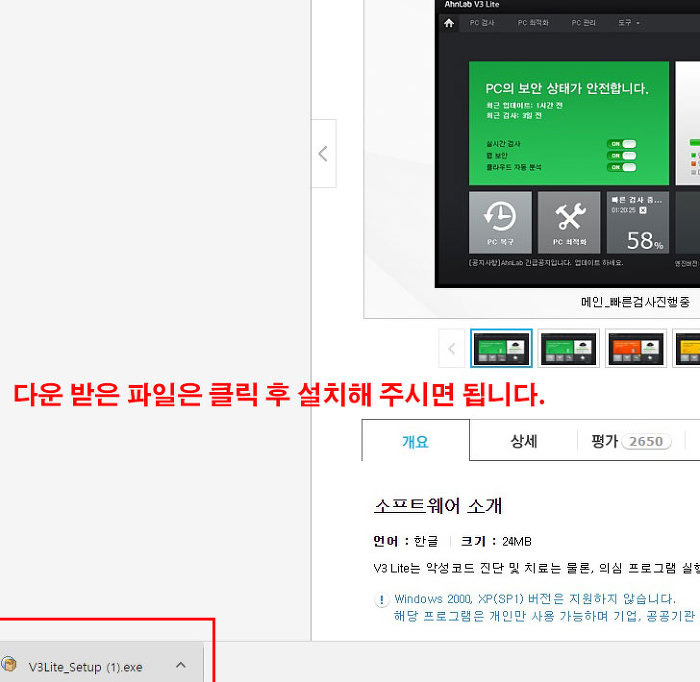Switch to the 개요 tab

tap(415, 441)
